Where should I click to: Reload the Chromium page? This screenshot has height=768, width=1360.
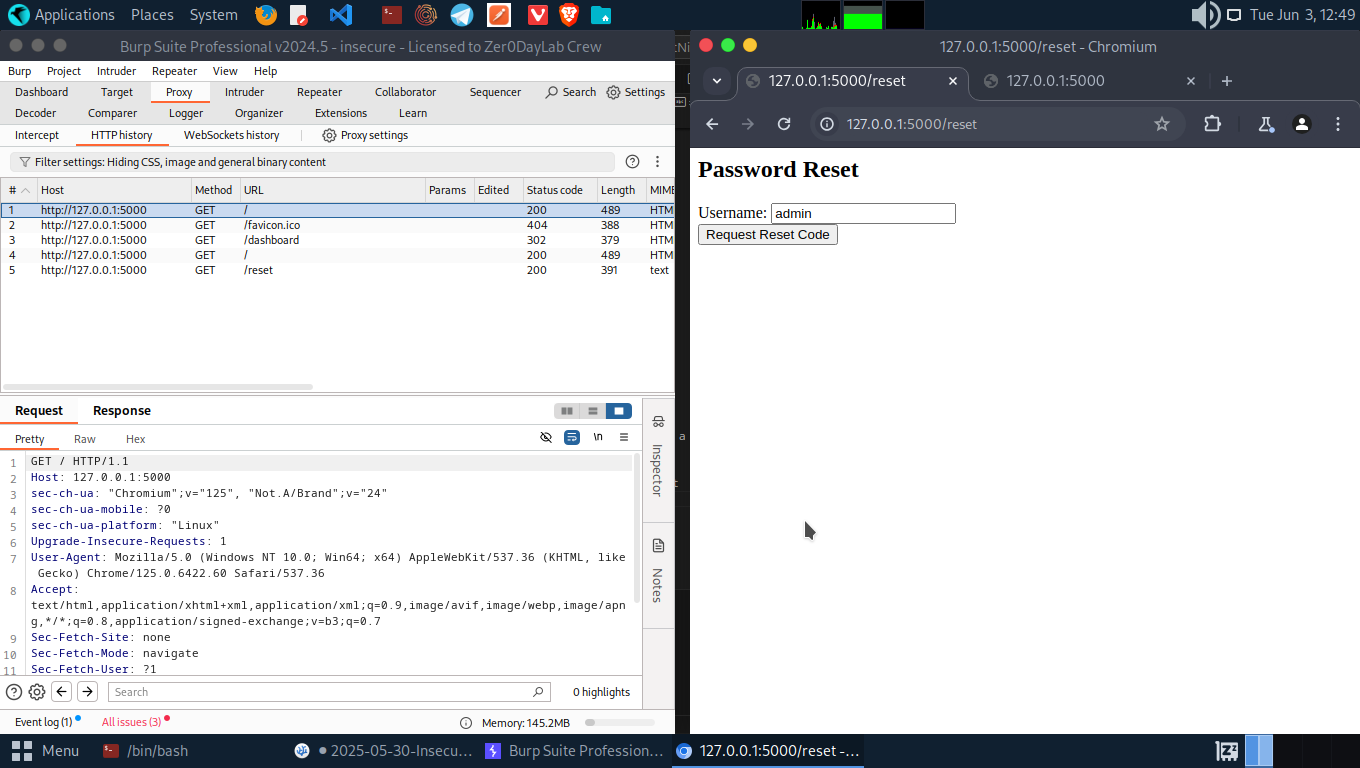[784, 124]
